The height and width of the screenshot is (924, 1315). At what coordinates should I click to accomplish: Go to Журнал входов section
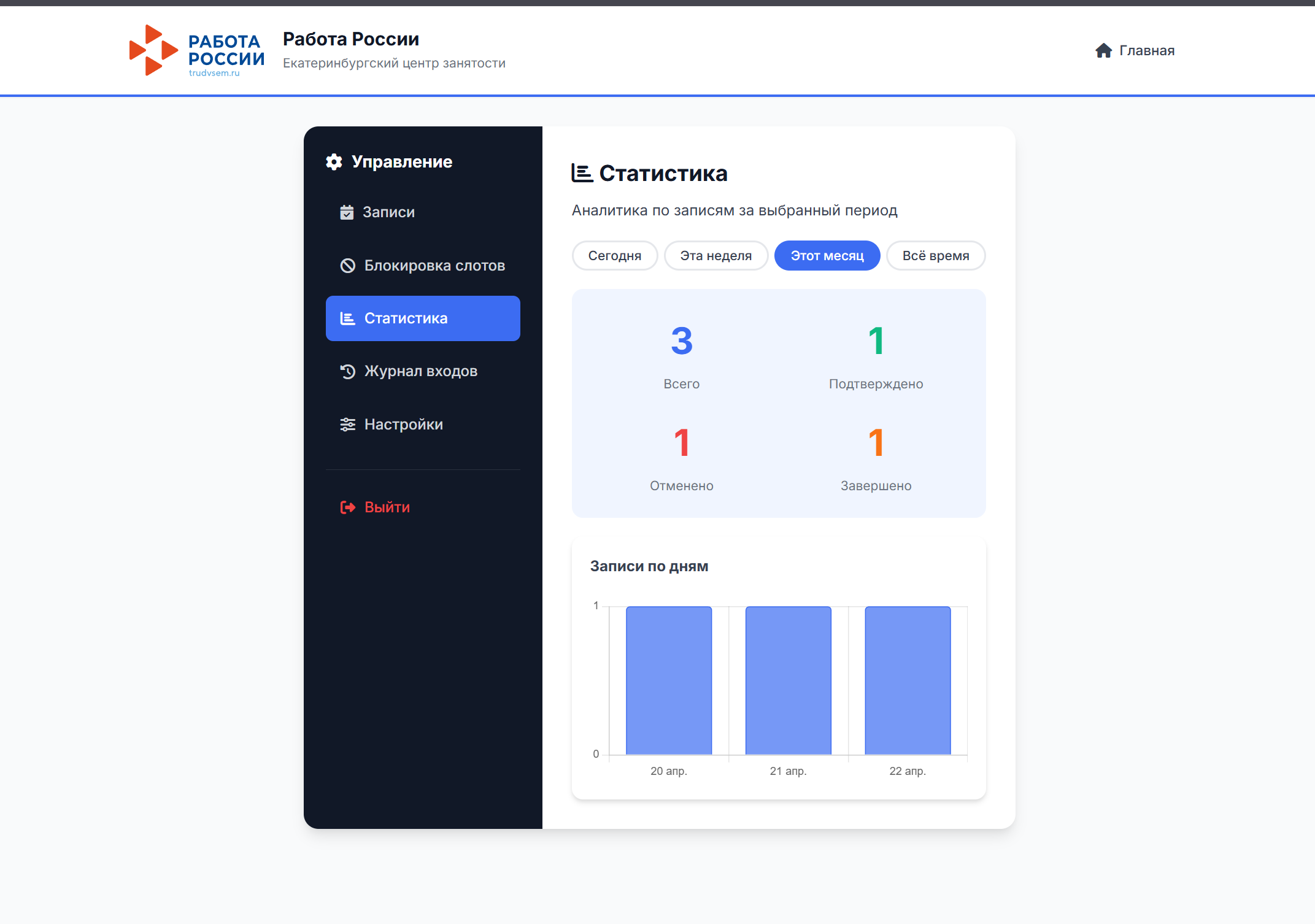tap(421, 371)
